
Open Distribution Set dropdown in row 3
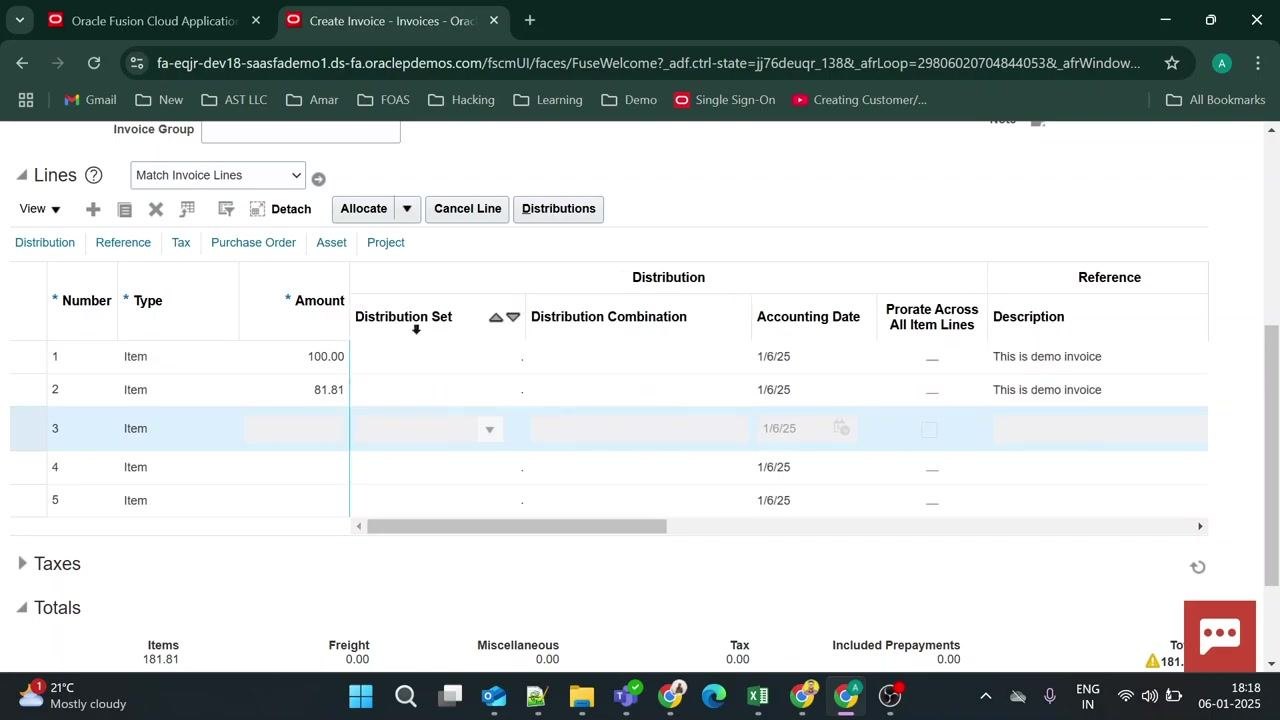pos(489,429)
